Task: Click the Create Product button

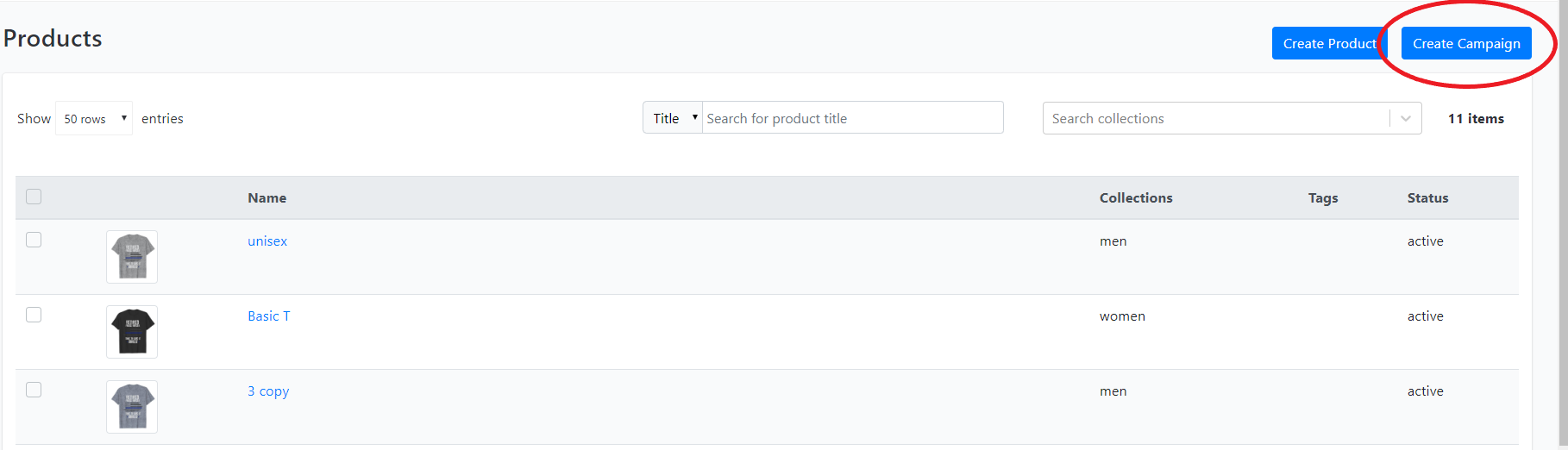Action: (x=1329, y=43)
